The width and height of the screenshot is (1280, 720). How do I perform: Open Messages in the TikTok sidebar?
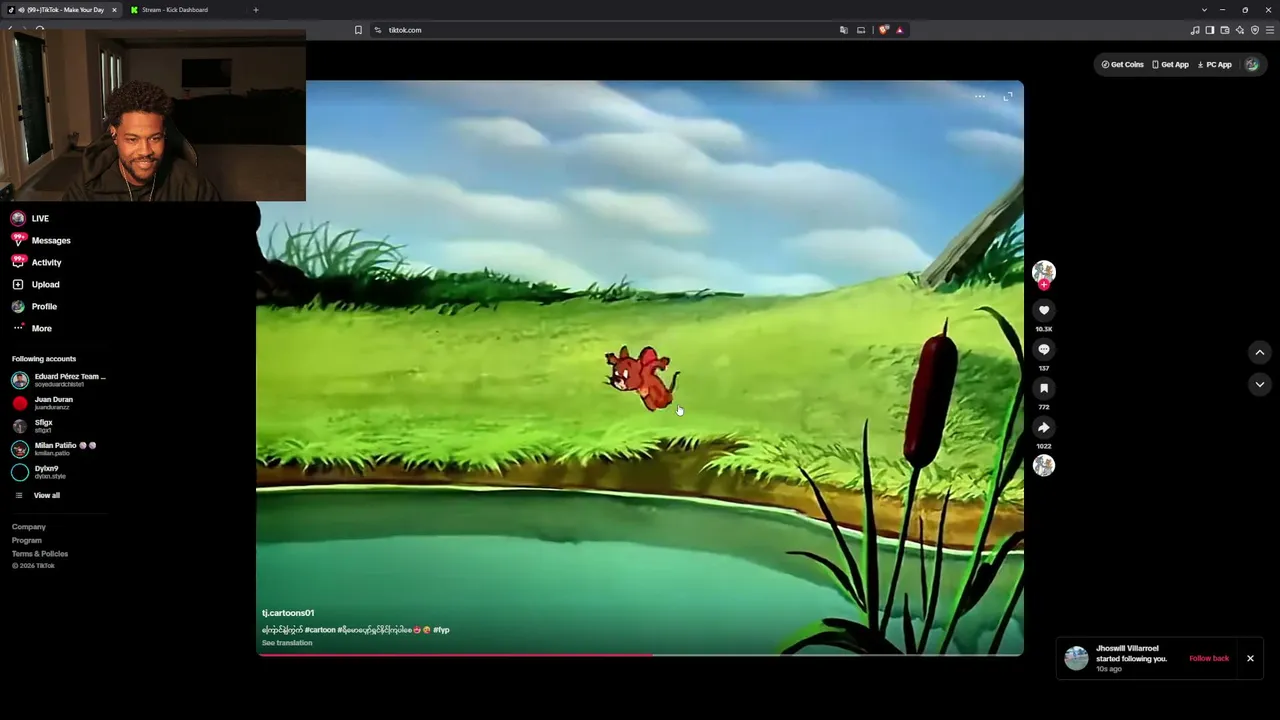(41, 240)
